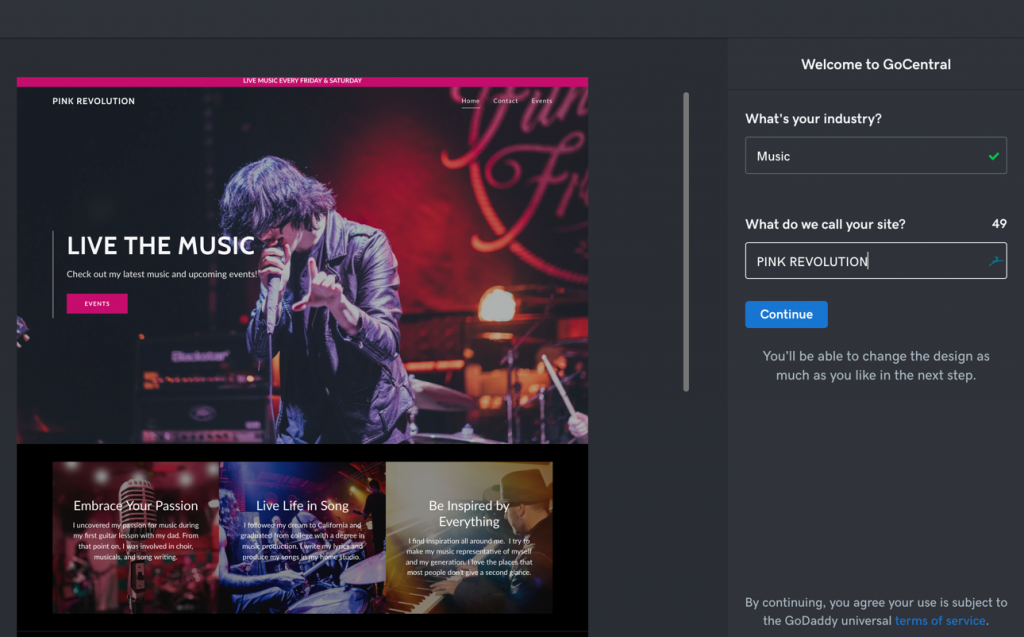Select the Home tab in the preview navigation
The height and width of the screenshot is (637, 1024).
click(470, 101)
